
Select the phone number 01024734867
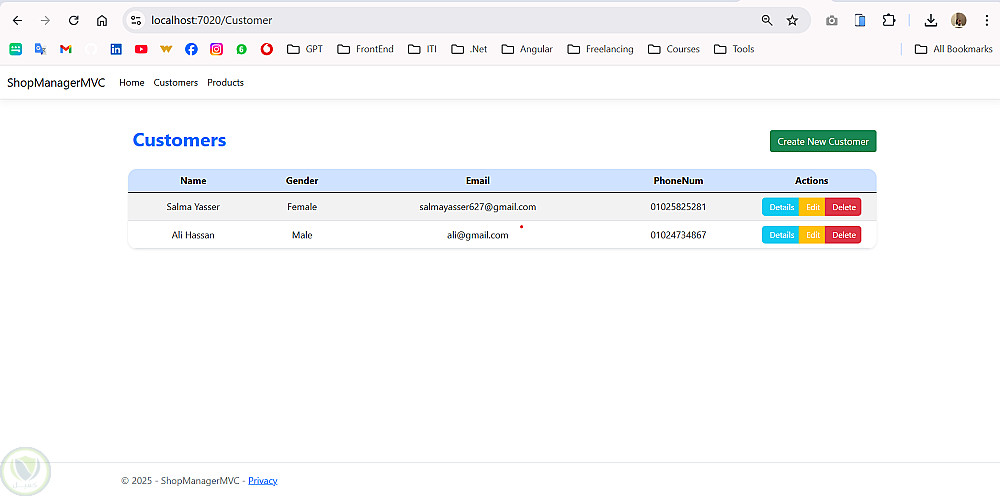tap(679, 235)
